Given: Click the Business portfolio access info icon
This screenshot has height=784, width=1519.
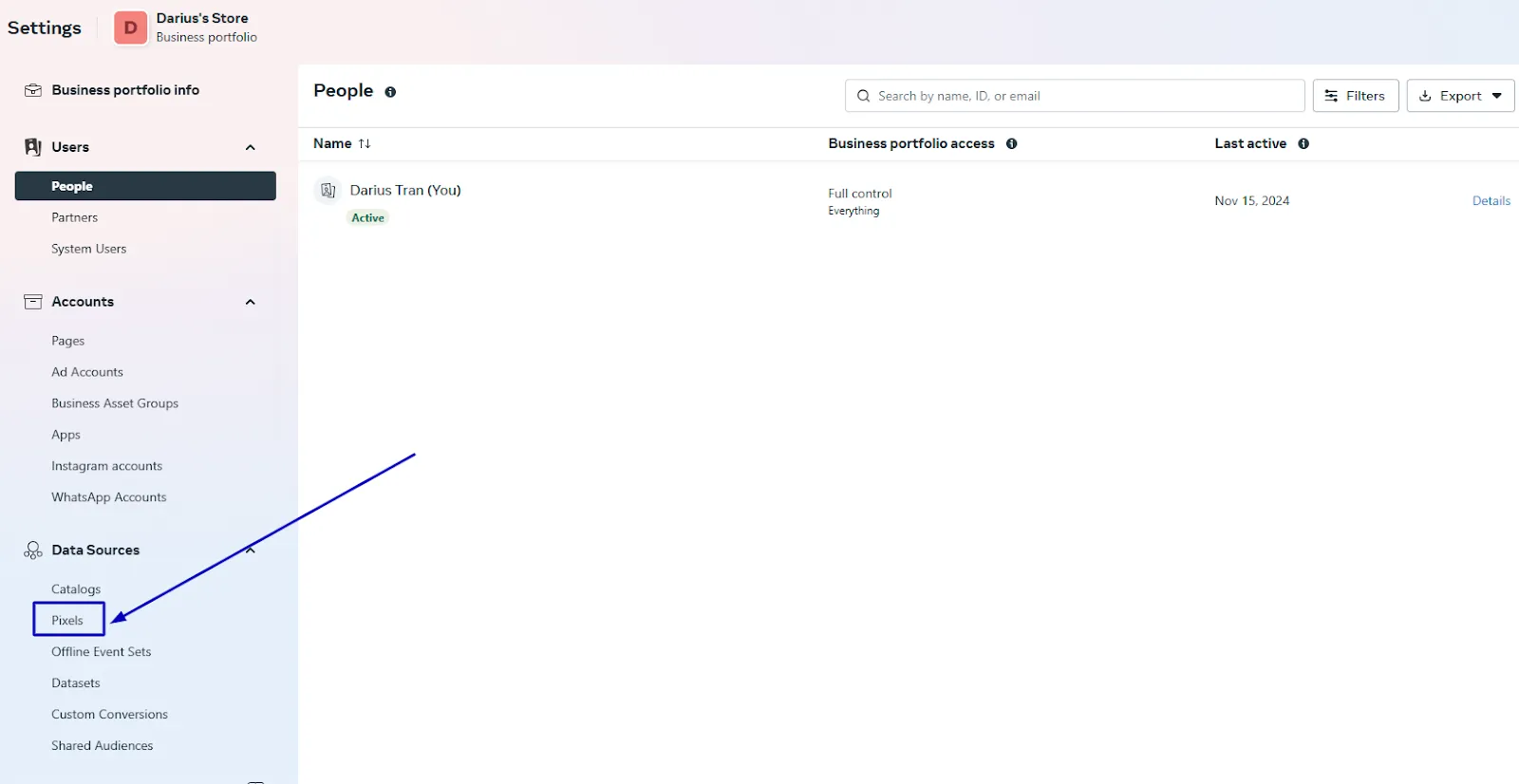Looking at the screenshot, I should click(x=1012, y=143).
